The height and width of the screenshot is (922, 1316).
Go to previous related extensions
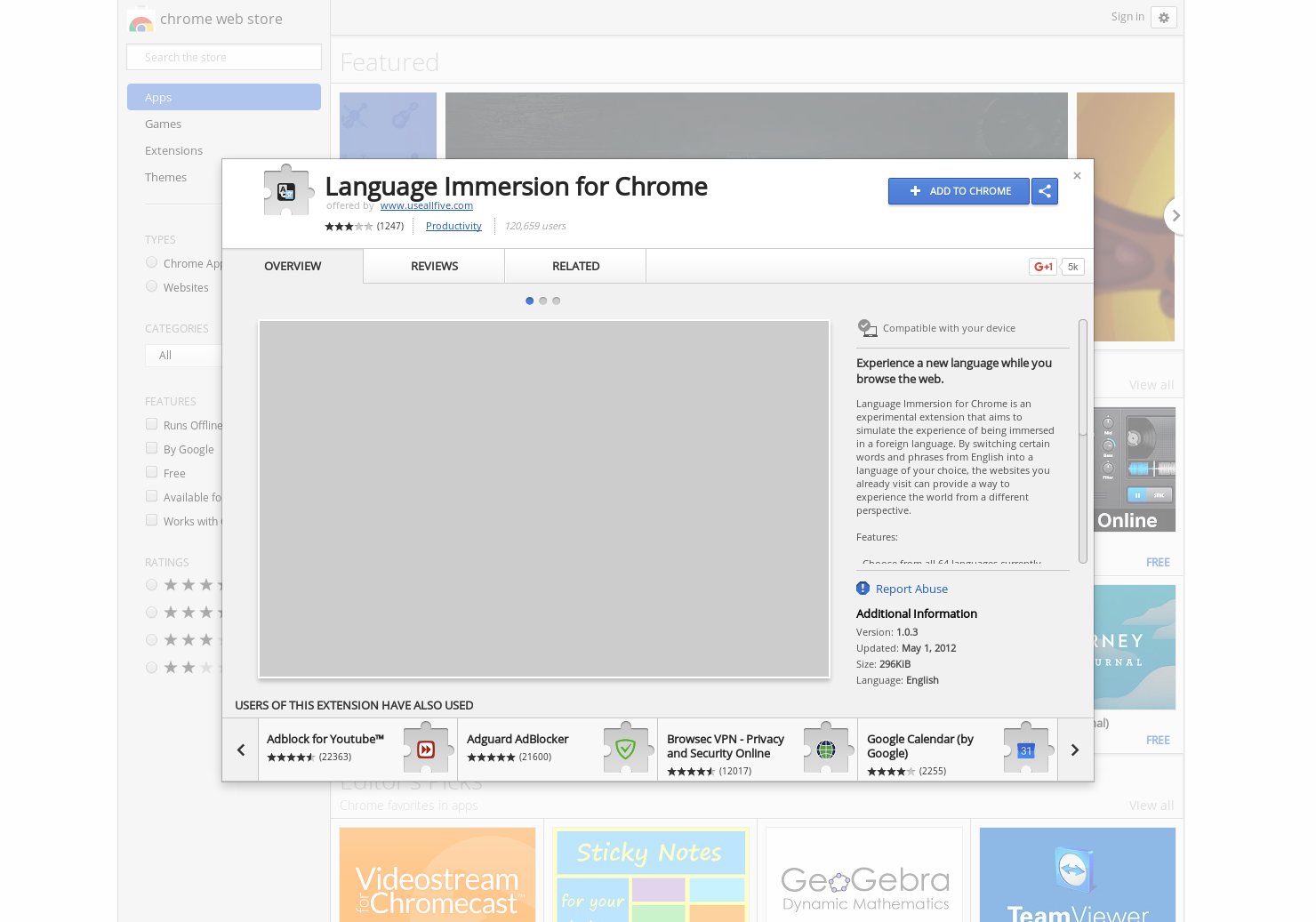tap(240, 750)
